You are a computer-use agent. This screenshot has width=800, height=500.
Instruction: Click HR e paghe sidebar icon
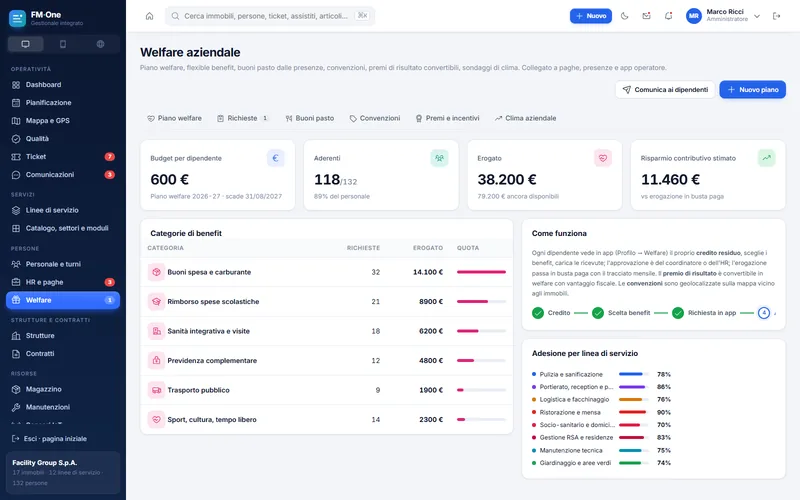(16, 282)
